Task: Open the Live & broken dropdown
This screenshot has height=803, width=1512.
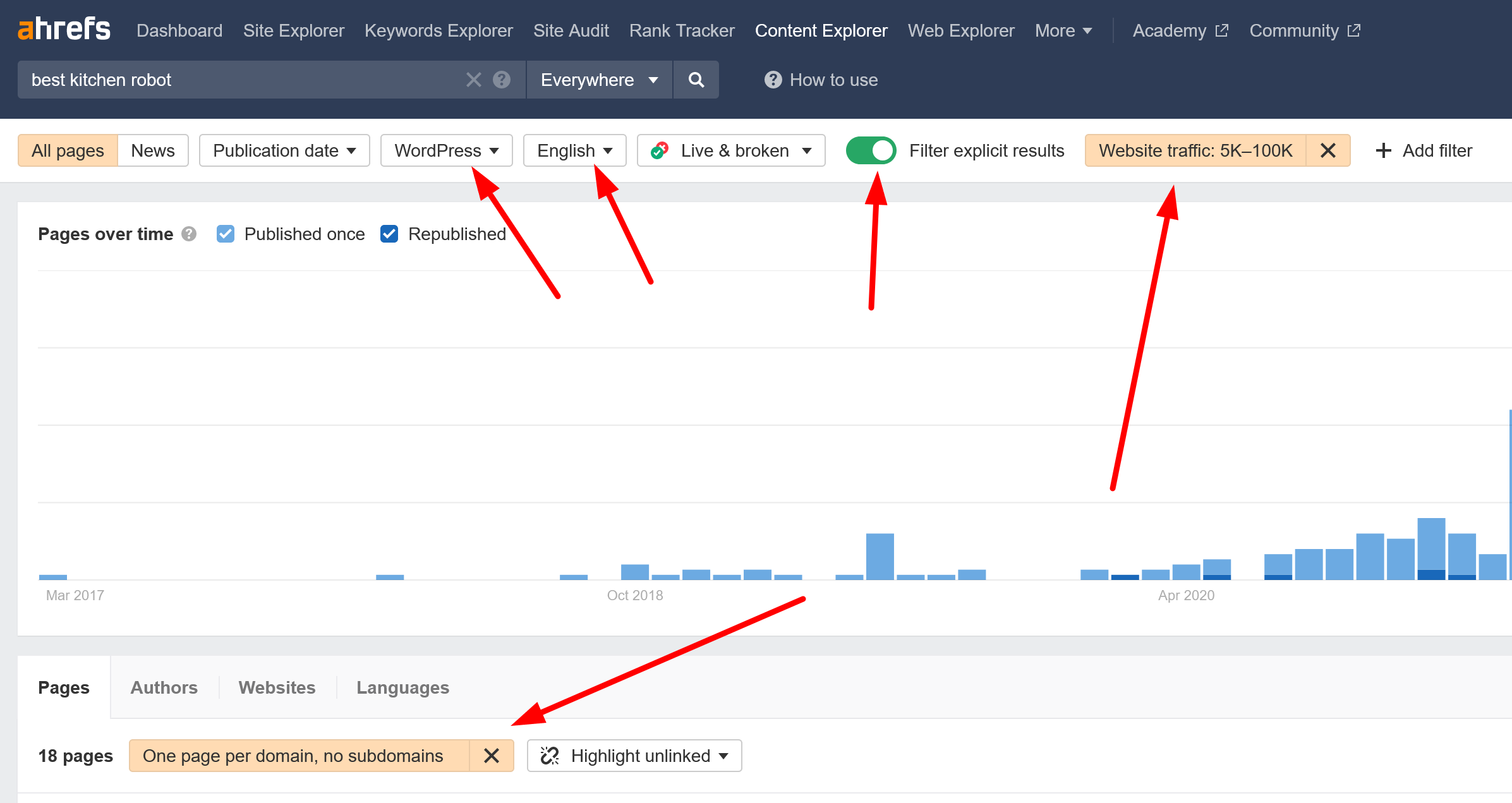Action: click(x=731, y=150)
